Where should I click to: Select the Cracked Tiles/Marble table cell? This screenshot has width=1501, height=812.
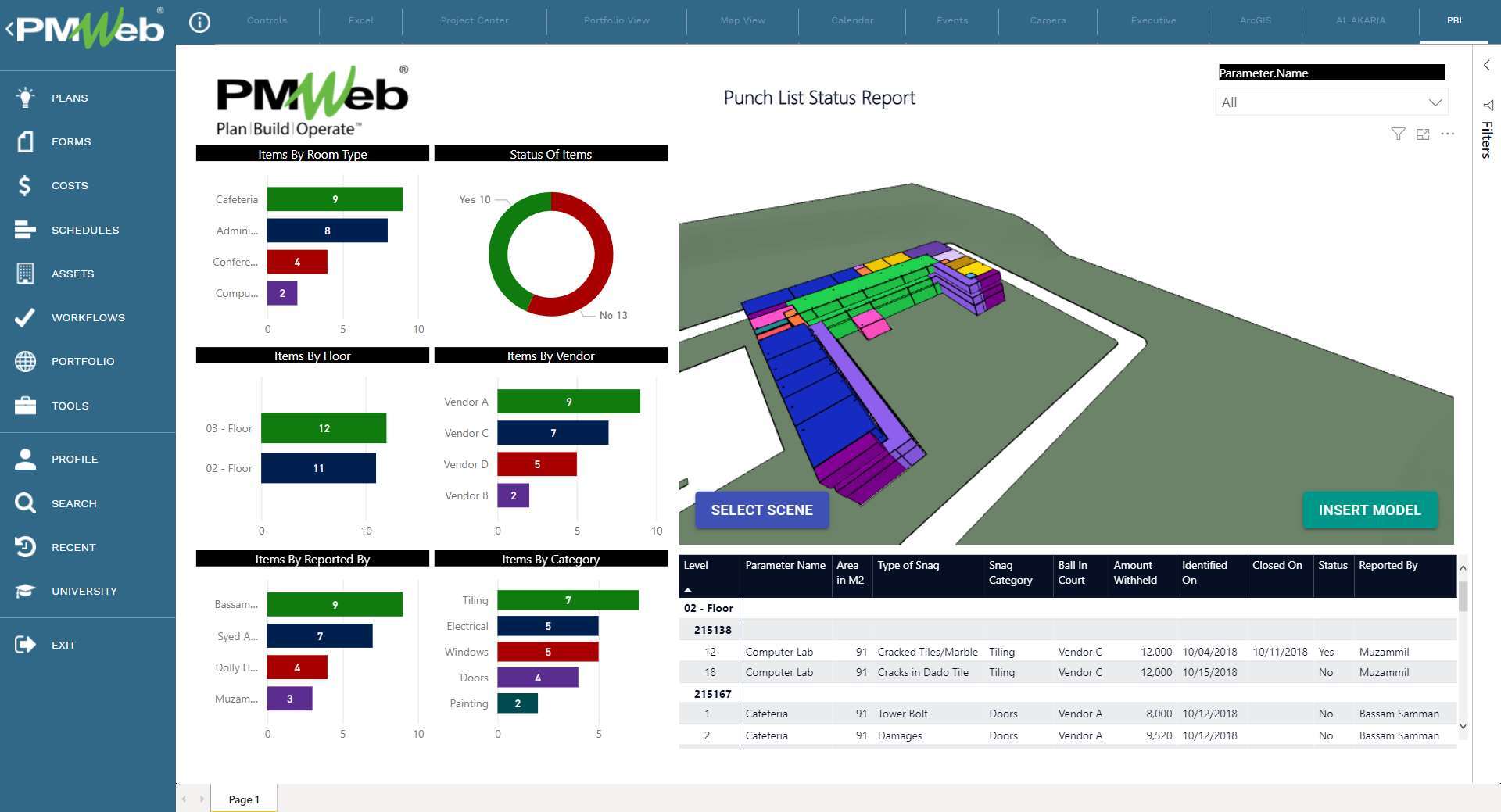tap(927, 652)
